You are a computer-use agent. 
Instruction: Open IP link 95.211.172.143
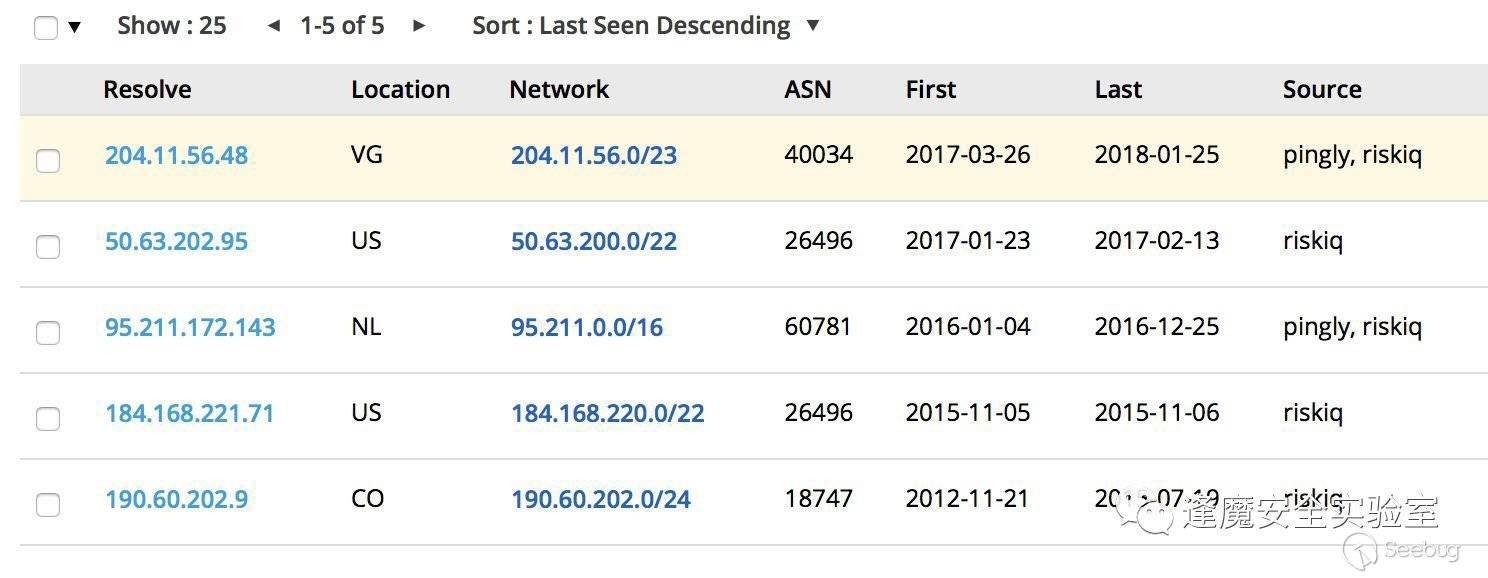tap(190, 328)
